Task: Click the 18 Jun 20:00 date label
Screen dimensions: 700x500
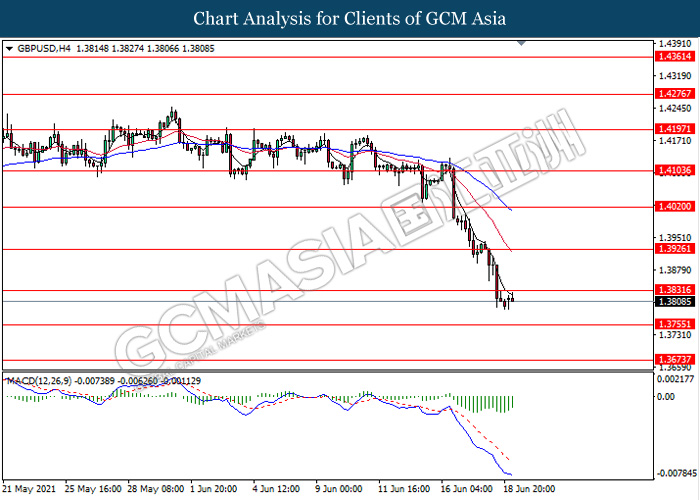Action: pyautogui.click(x=529, y=489)
